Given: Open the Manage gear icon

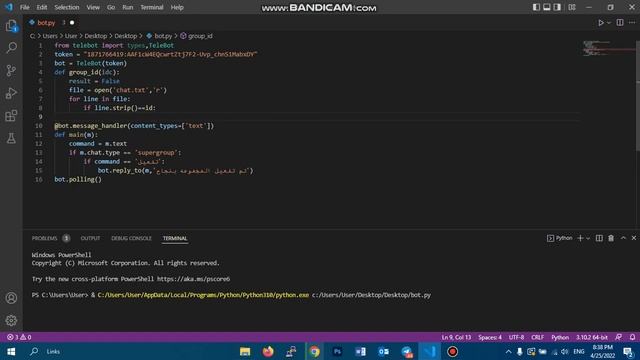Looking at the screenshot, I should pyautogui.click(x=11, y=320).
